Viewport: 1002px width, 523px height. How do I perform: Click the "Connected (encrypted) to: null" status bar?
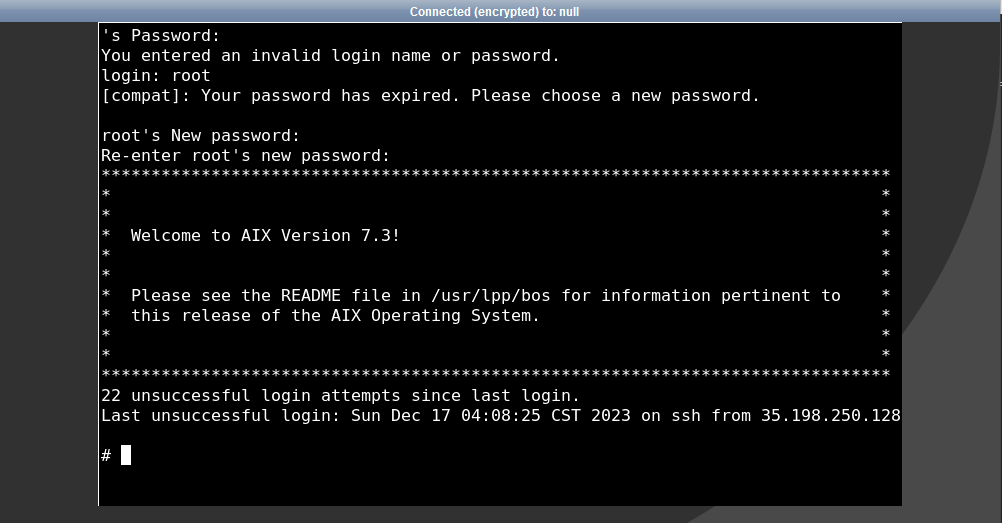[494, 12]
